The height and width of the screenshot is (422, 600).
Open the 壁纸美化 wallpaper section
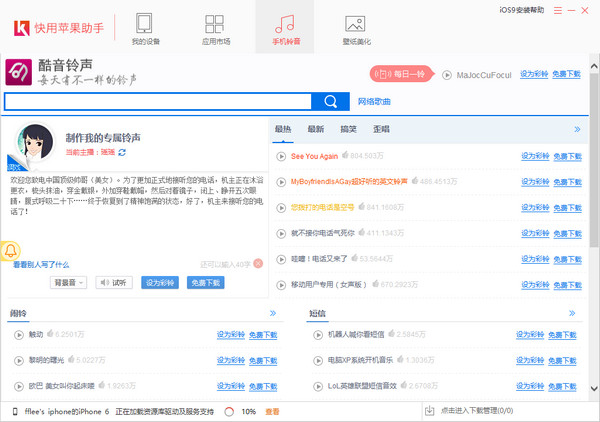355,28
